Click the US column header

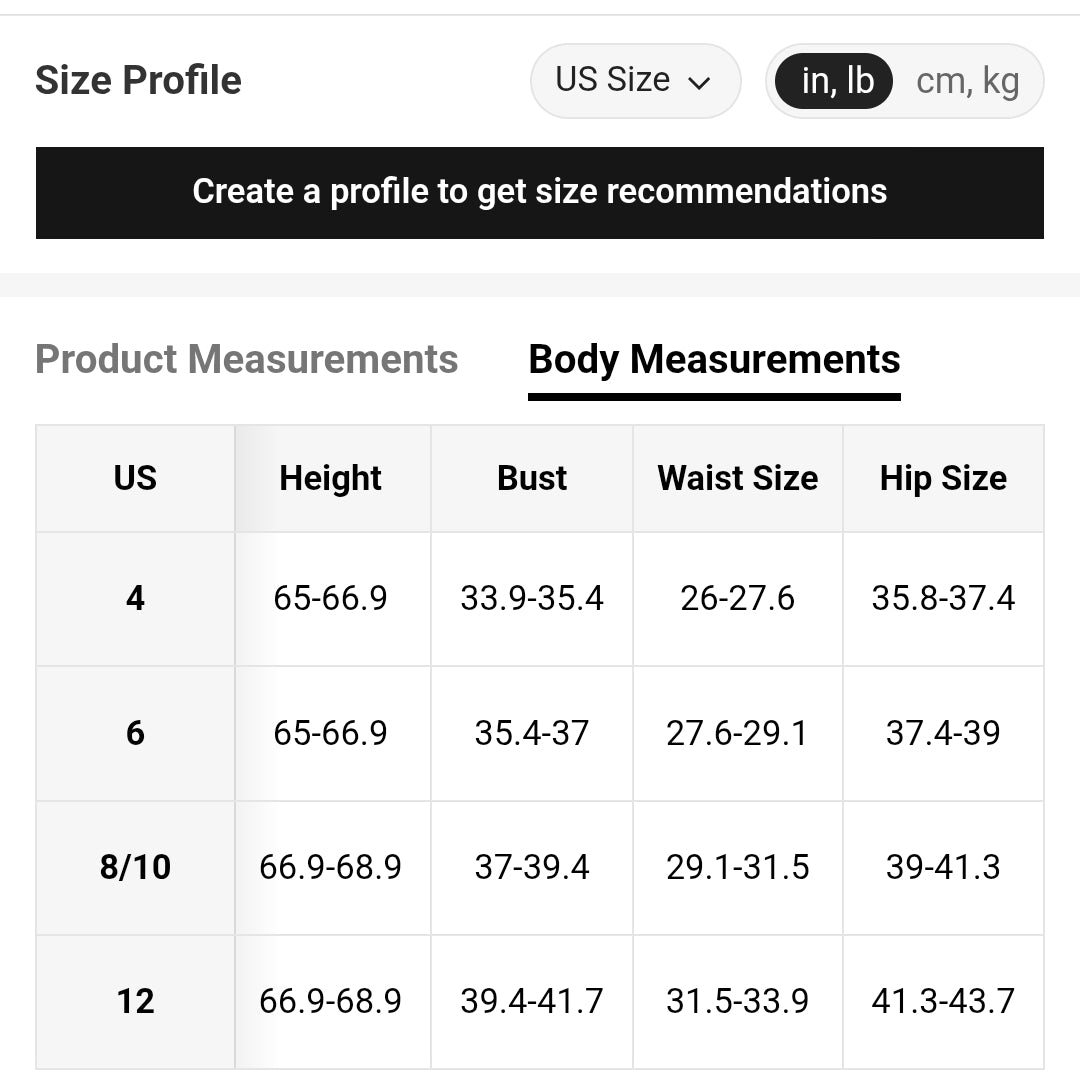135,478
